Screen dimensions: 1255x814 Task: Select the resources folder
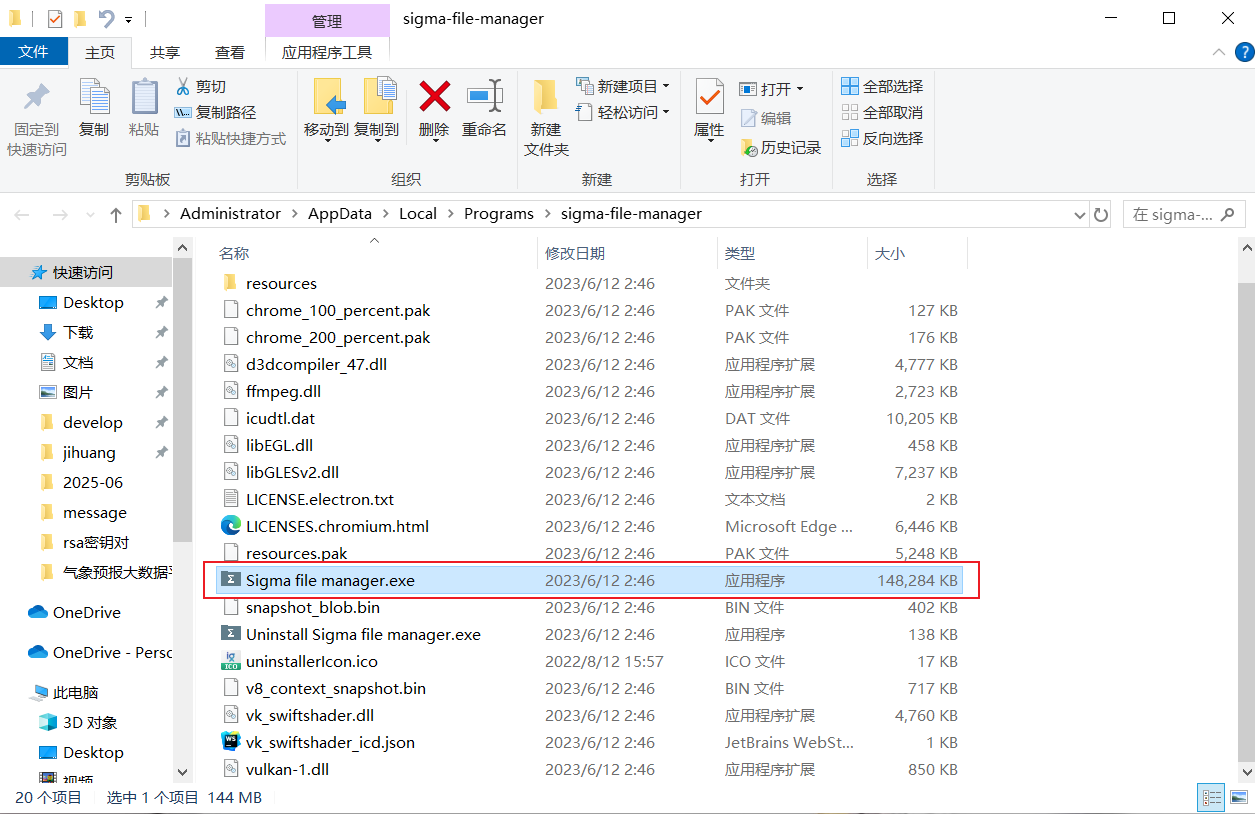(x=281, y=284)
